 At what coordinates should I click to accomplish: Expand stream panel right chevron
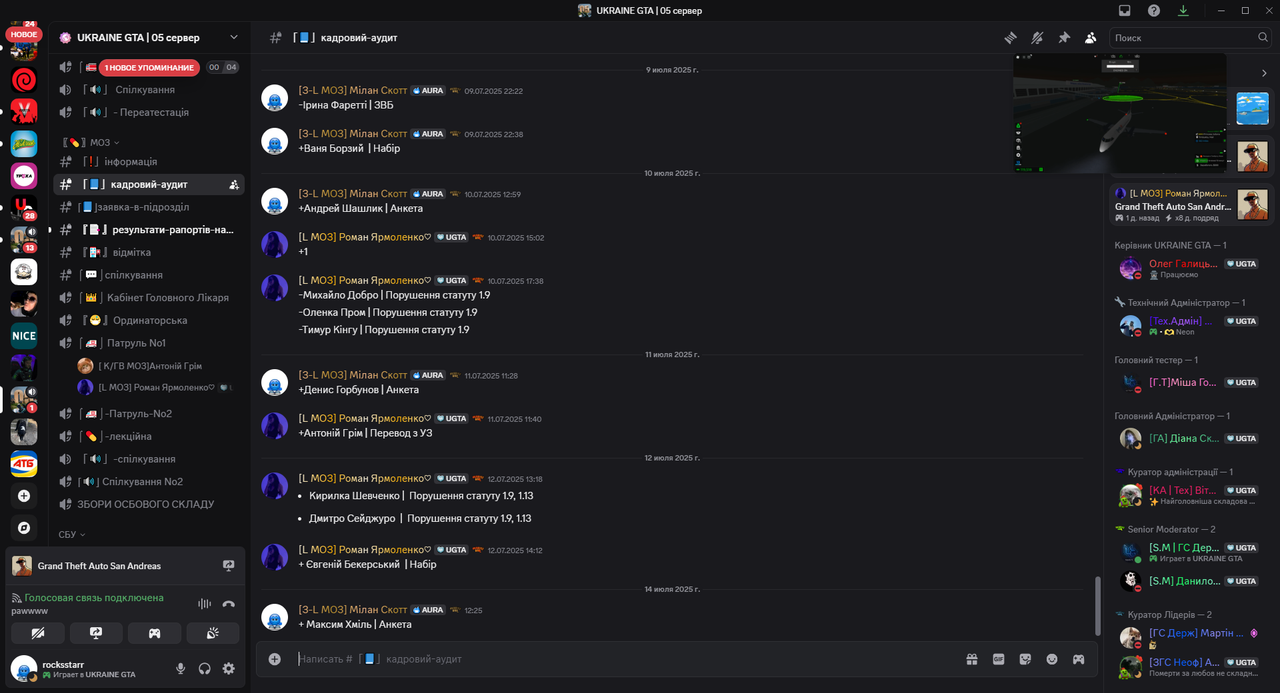point(1264,73)
